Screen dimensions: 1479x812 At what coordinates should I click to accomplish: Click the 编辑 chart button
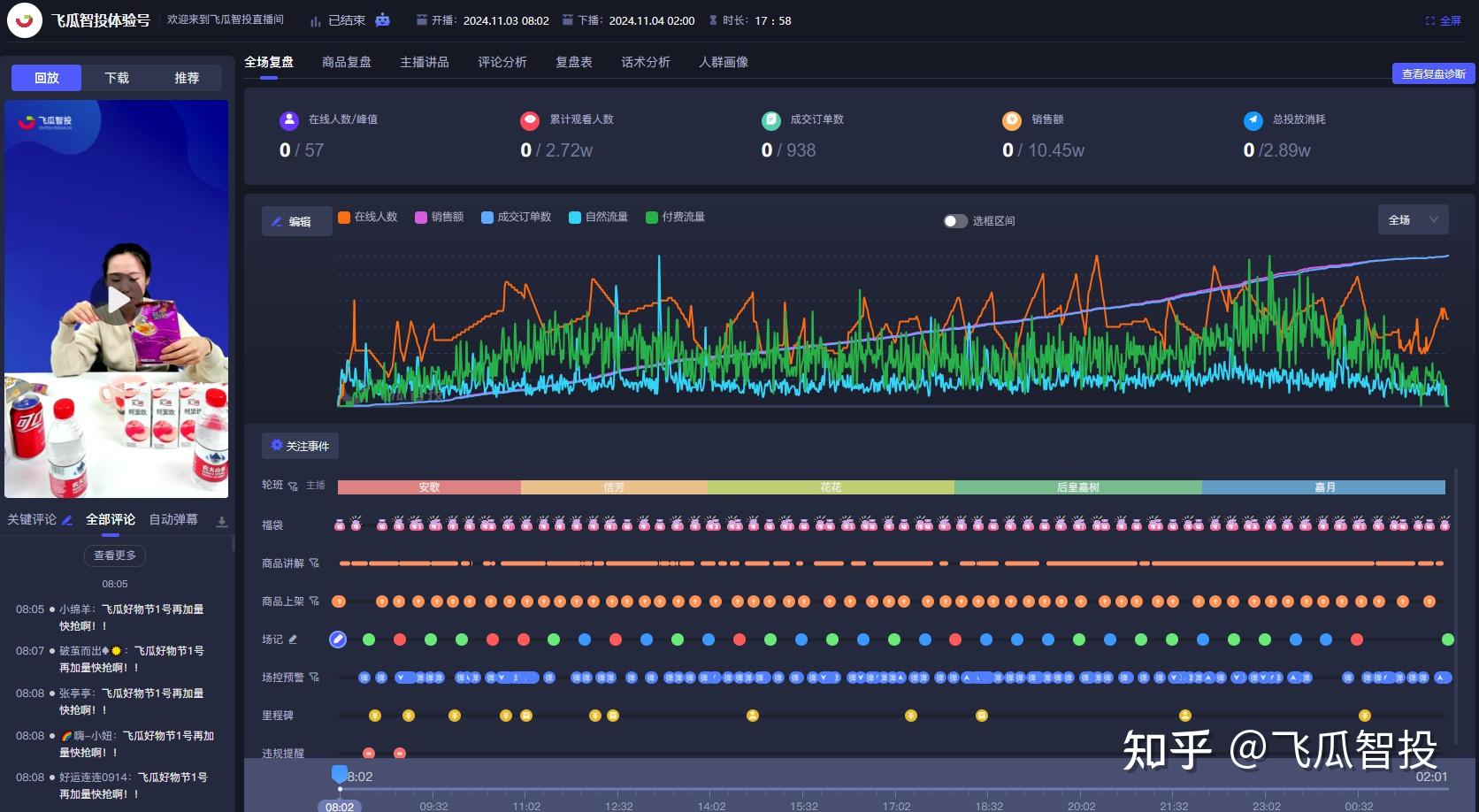point(297,221)
